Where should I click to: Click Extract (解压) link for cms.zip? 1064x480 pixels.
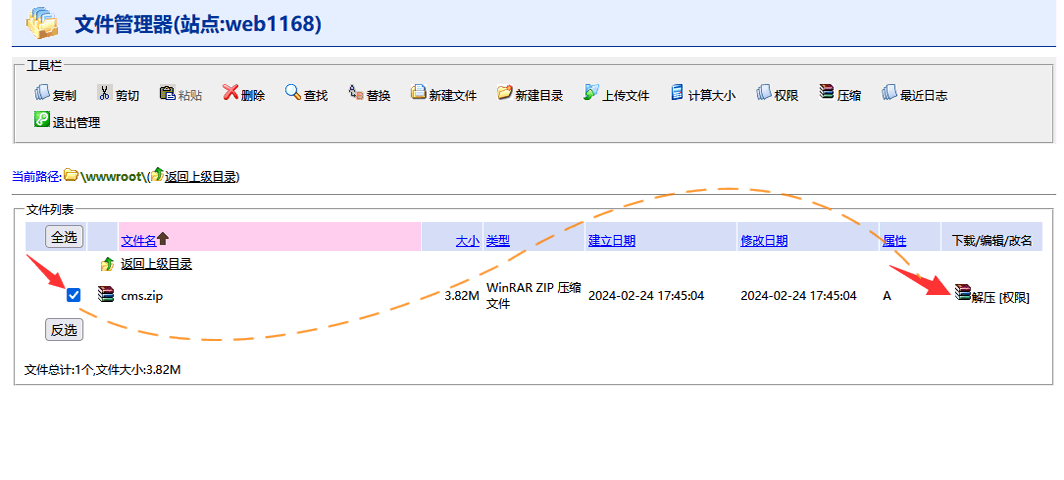point(982,297)
